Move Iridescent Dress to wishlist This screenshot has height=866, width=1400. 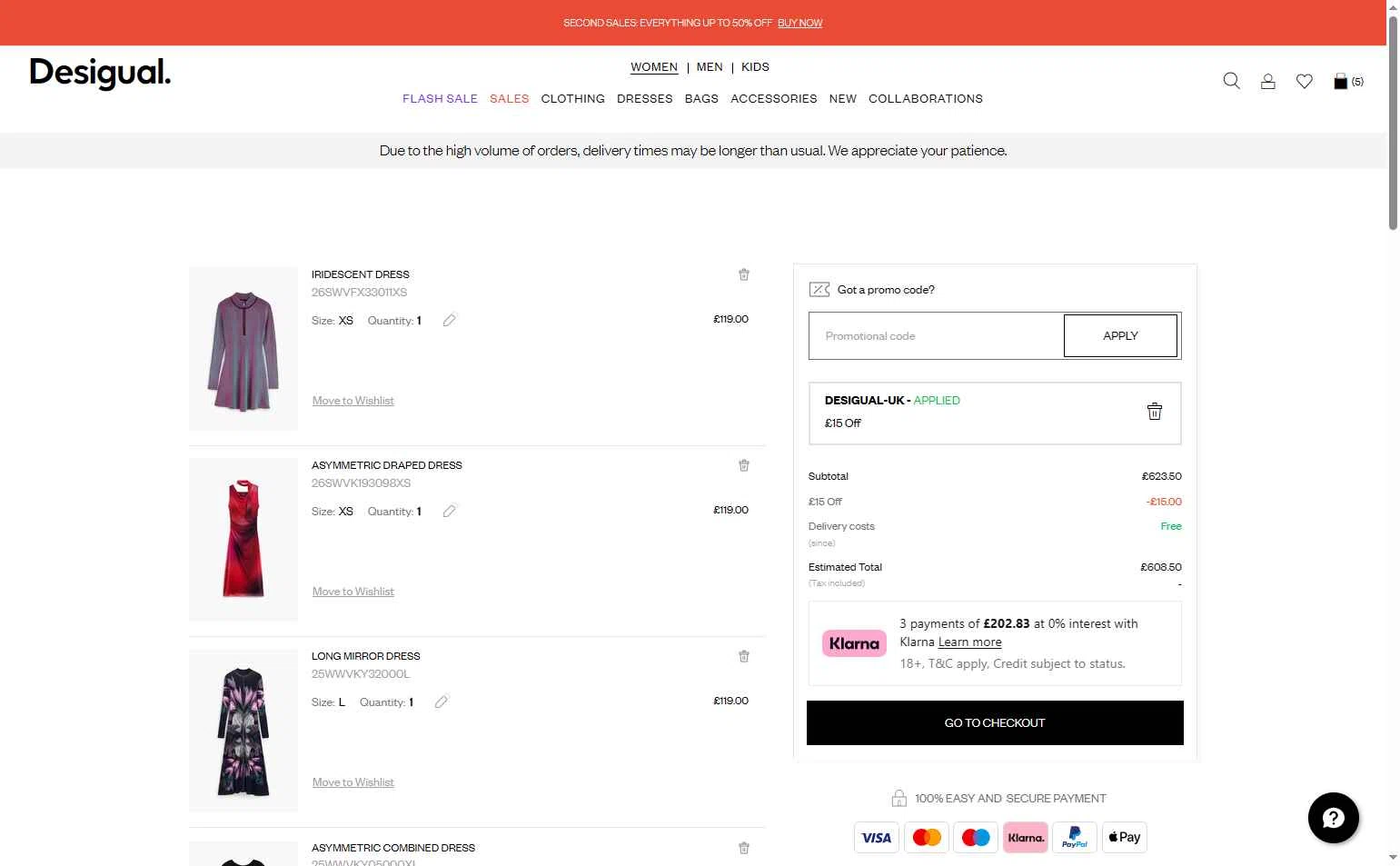point(352,401)
